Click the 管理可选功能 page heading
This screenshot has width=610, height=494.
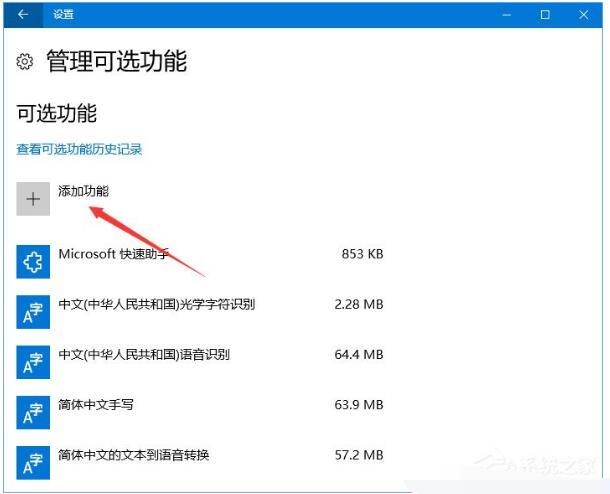pyautogui.click(x=117, y=61)
